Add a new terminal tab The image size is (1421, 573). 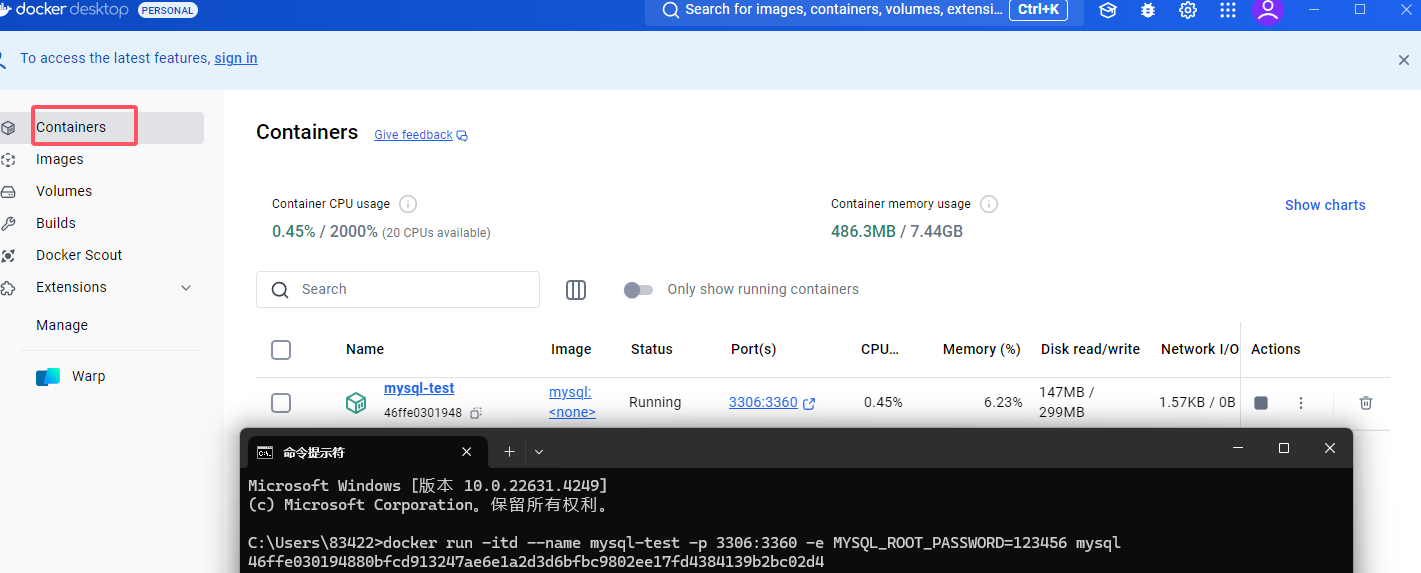coord(509,452)
